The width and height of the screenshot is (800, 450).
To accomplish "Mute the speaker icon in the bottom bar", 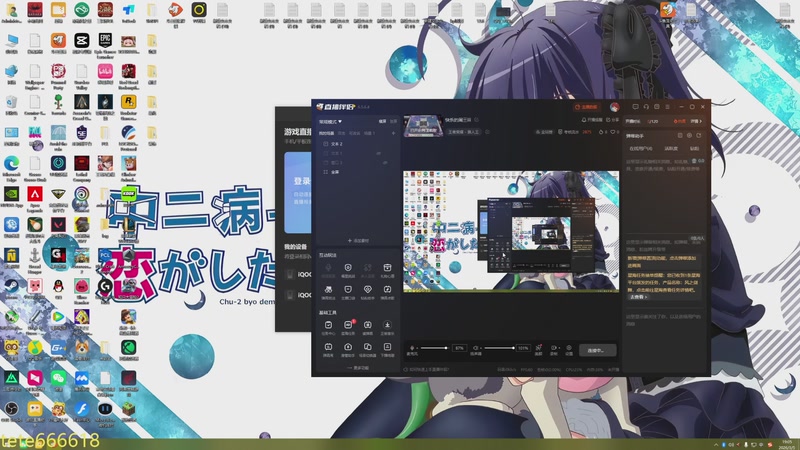I will (x=476, y=348).
